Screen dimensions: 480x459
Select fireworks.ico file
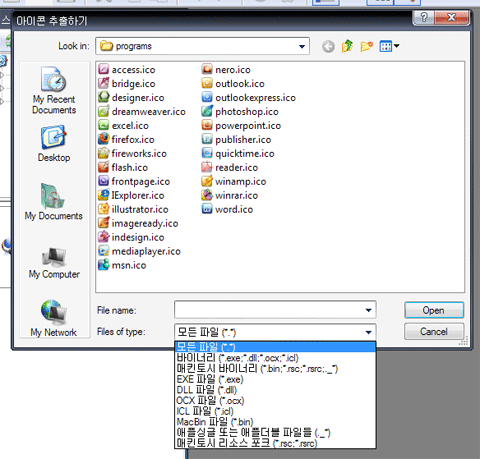(132, 153)
